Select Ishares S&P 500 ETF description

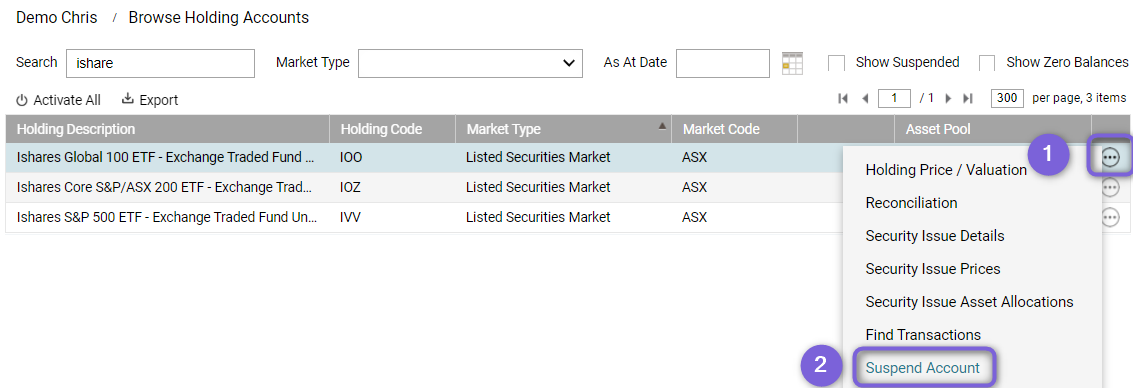coord(166,217)
